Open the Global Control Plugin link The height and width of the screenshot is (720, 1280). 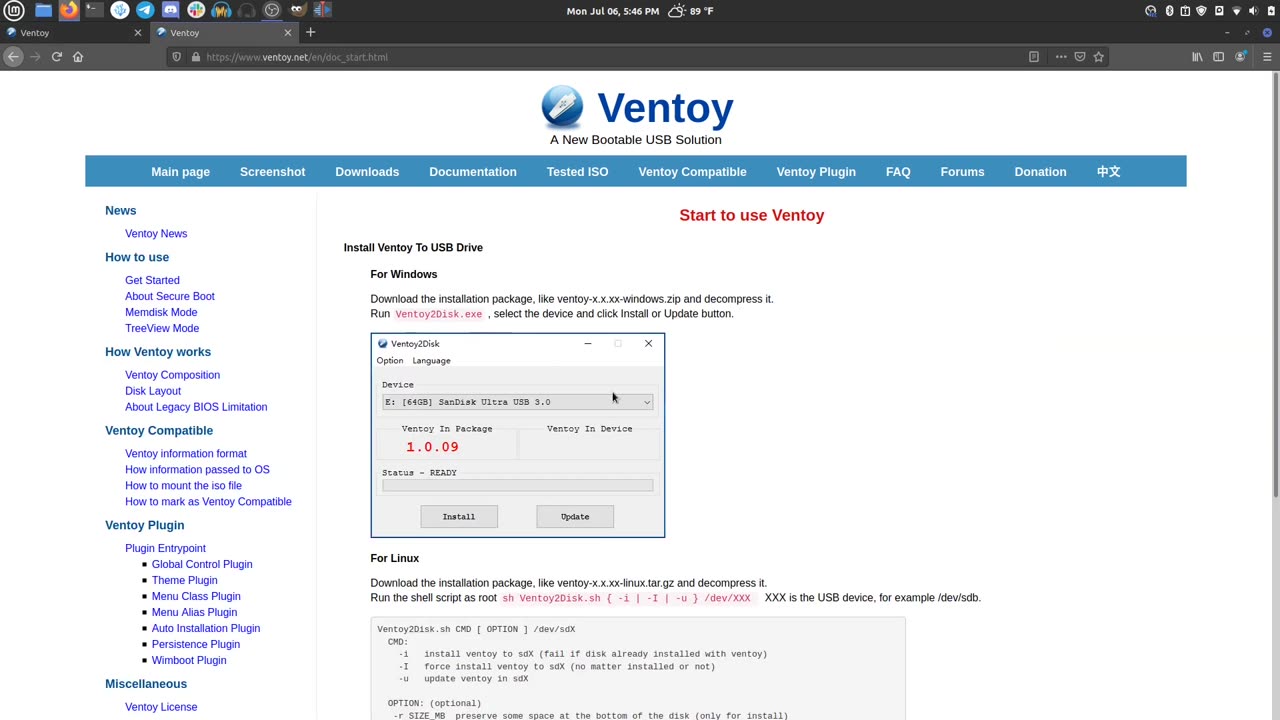pyautogui.click(x=202, y=565)
